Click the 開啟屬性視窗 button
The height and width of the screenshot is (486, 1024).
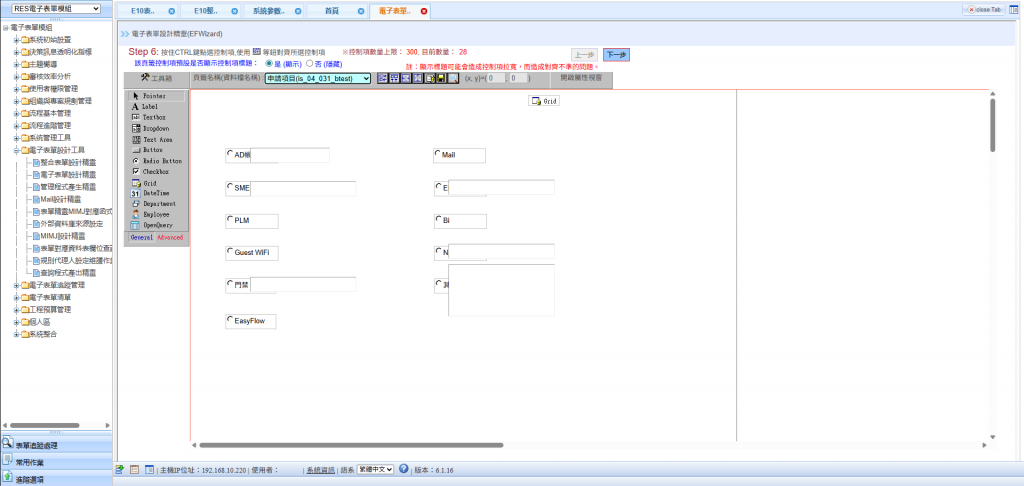[581, 78]
